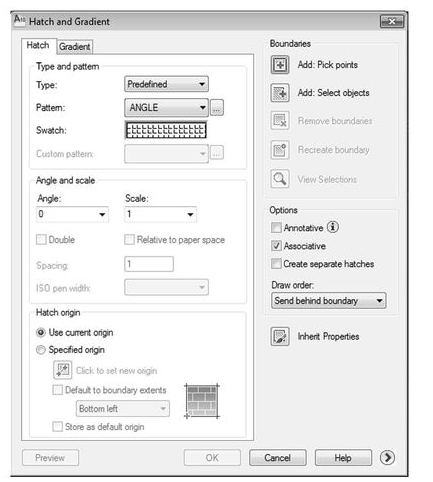Image resolution: width=433 pixels, height=482 pixels.
Task: Click the Cancel button
Action: coord(277,458)
